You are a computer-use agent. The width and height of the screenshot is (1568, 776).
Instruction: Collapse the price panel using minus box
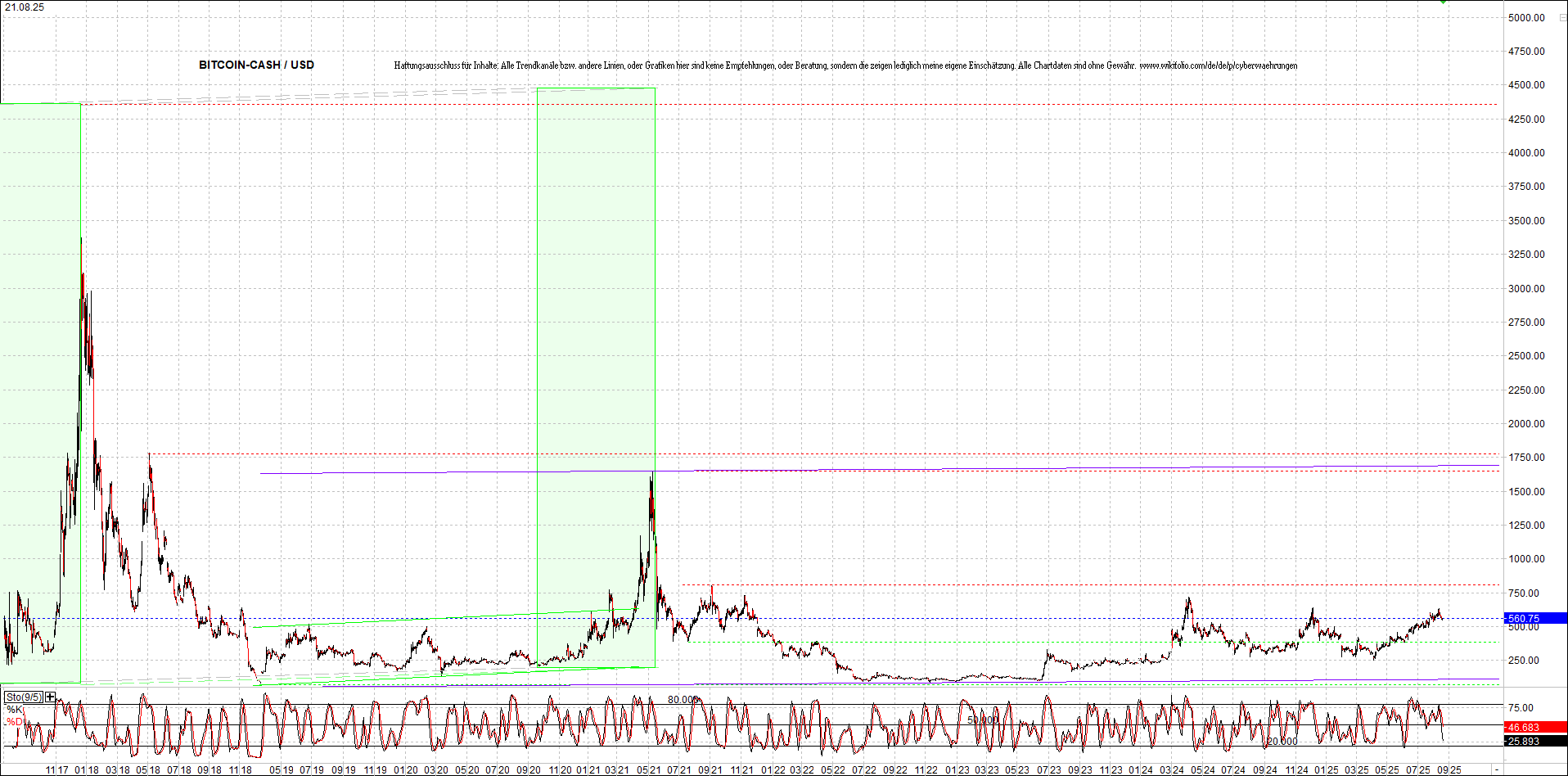click(1562, 17)
